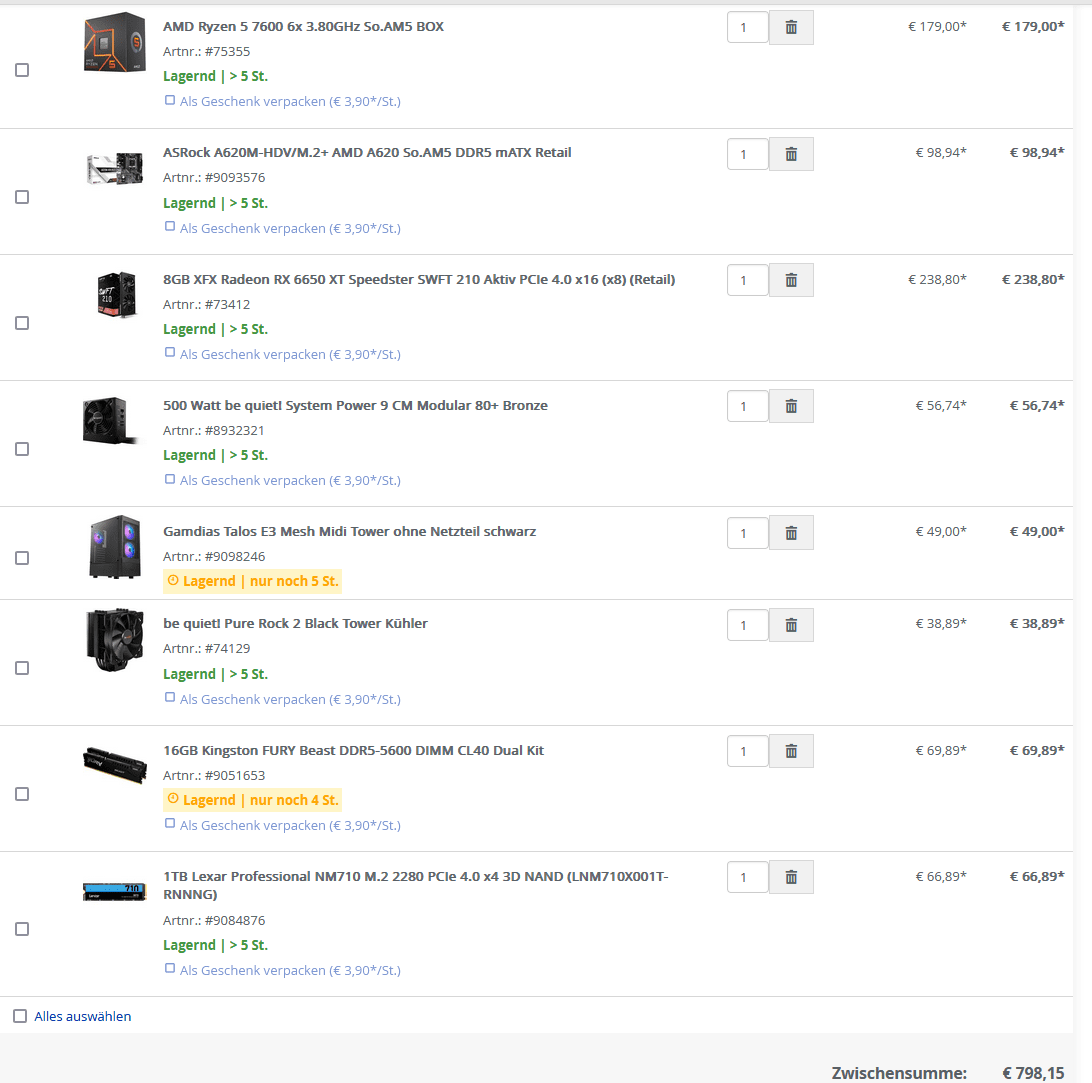The width and height of the screenshot is (1092, 1083).
Task: Toggle gift wrap for Kingston FURY Beast RAM
Action: (x=170, y=824)
